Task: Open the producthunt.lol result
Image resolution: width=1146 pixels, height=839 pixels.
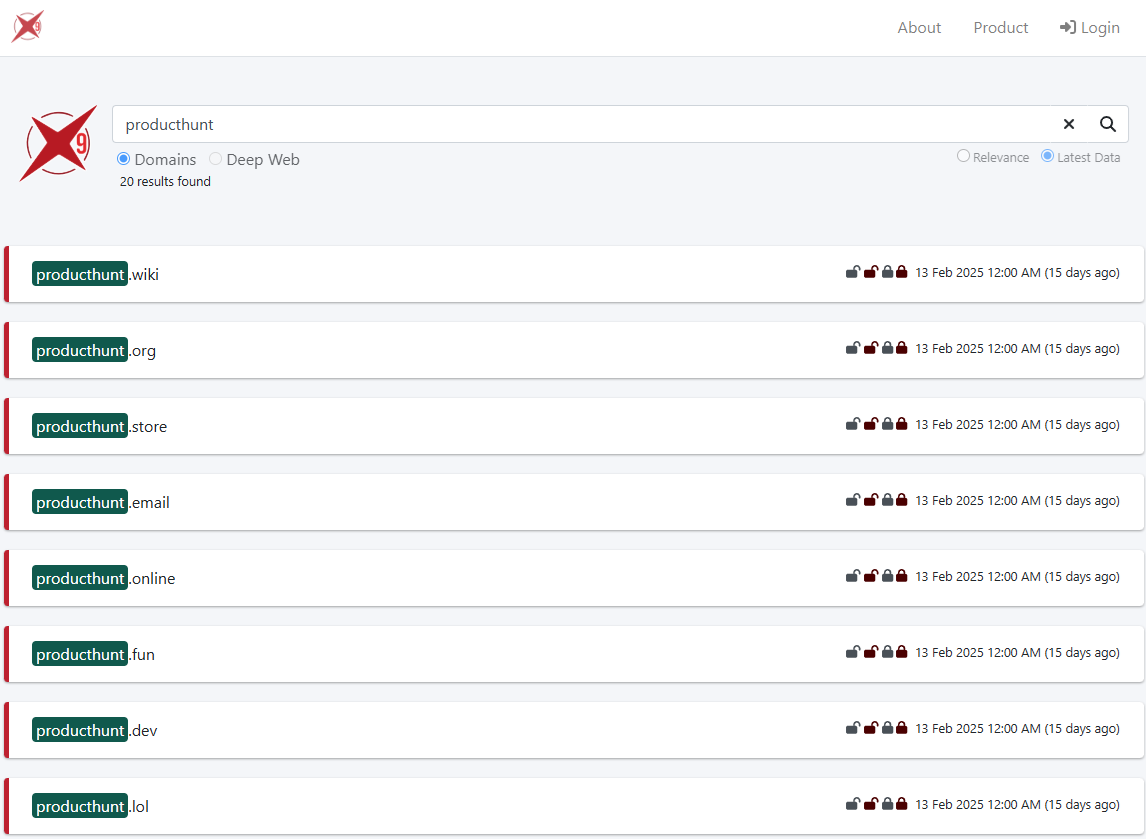Action: (91, 806)
